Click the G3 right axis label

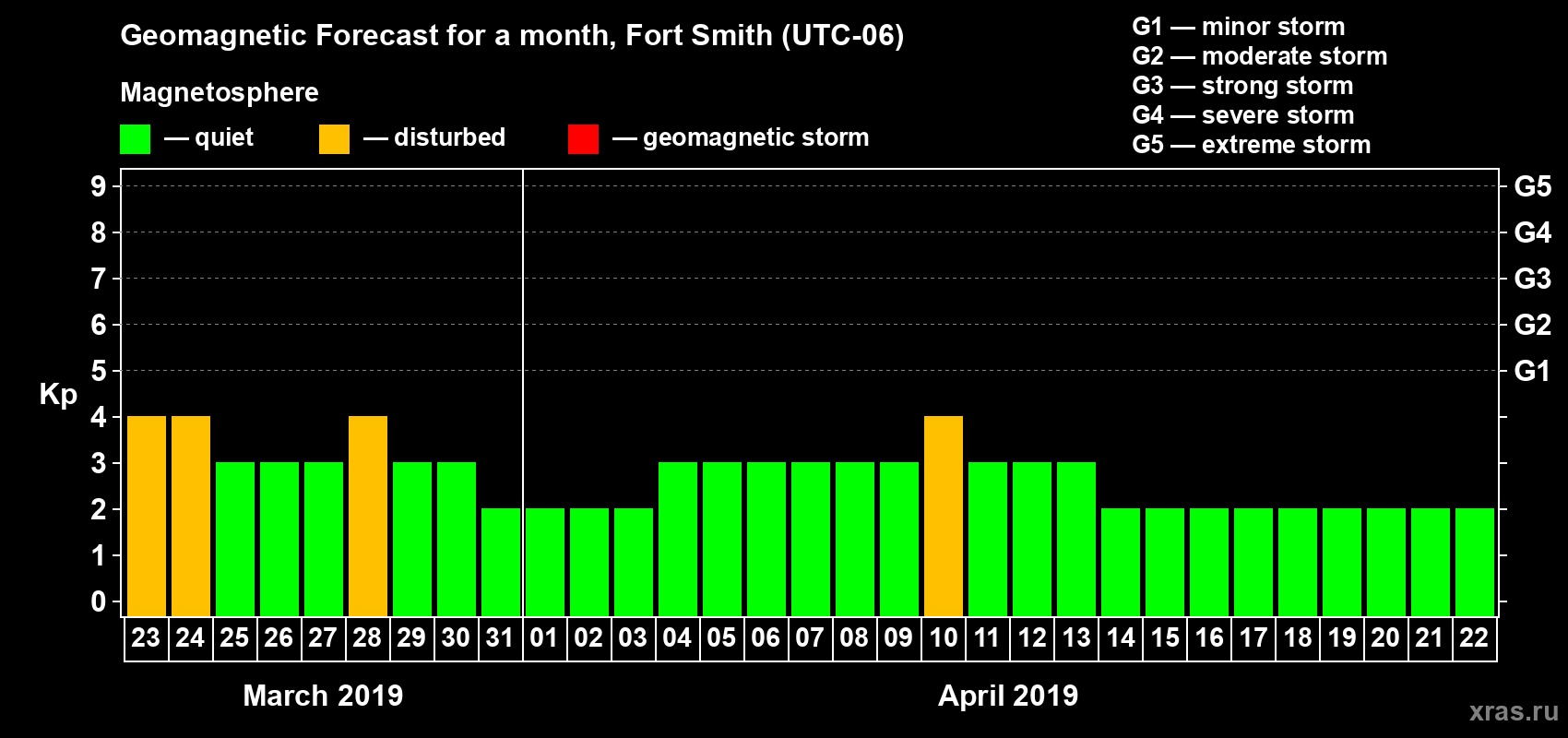(1533, 279)
